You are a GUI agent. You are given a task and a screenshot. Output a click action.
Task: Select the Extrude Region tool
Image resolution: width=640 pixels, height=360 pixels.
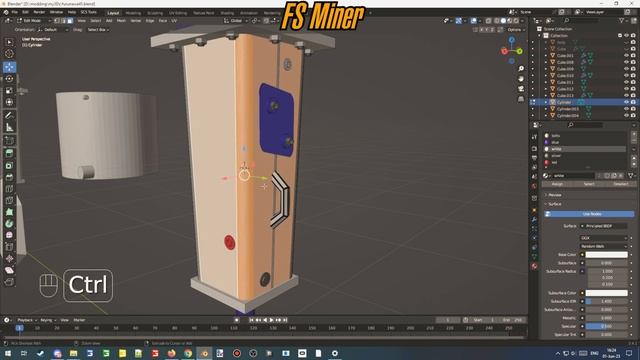click(x=9, y=153)
